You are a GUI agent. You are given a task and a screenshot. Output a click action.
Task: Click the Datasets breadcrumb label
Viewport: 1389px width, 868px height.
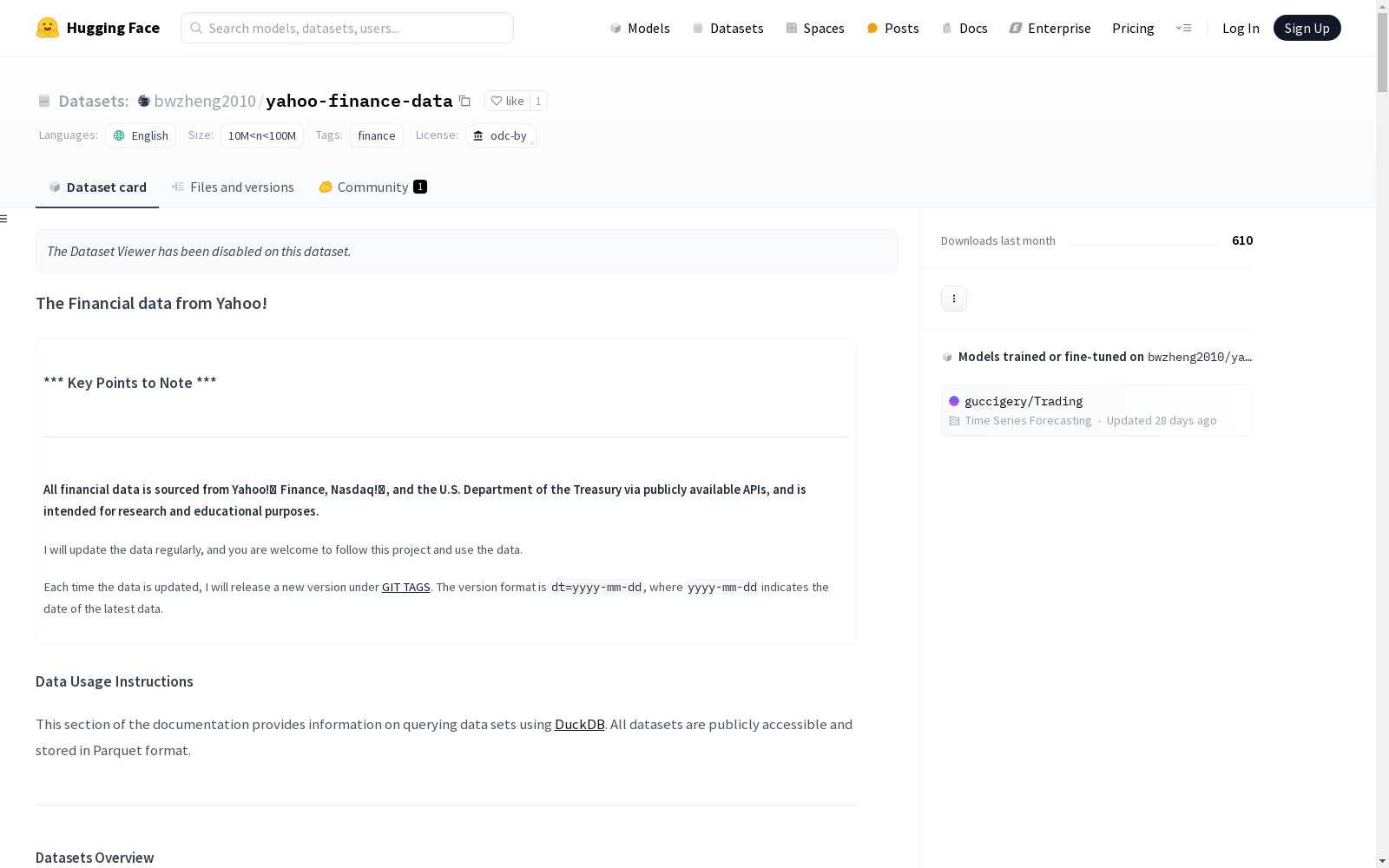point(93,101)
